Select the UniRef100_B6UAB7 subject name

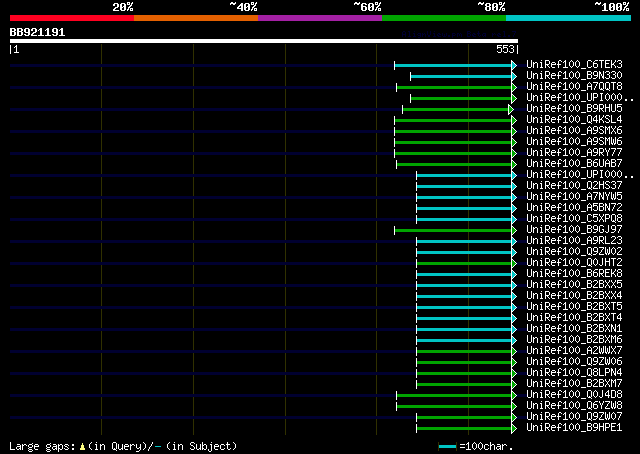pyautogui.click(x=574, y=164)
